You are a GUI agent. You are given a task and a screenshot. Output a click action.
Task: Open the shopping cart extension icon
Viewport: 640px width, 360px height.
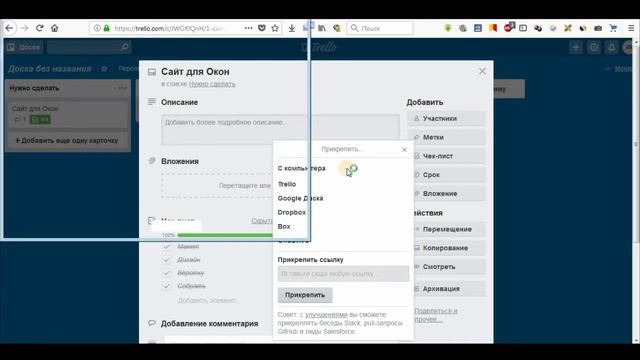[613, 28]
